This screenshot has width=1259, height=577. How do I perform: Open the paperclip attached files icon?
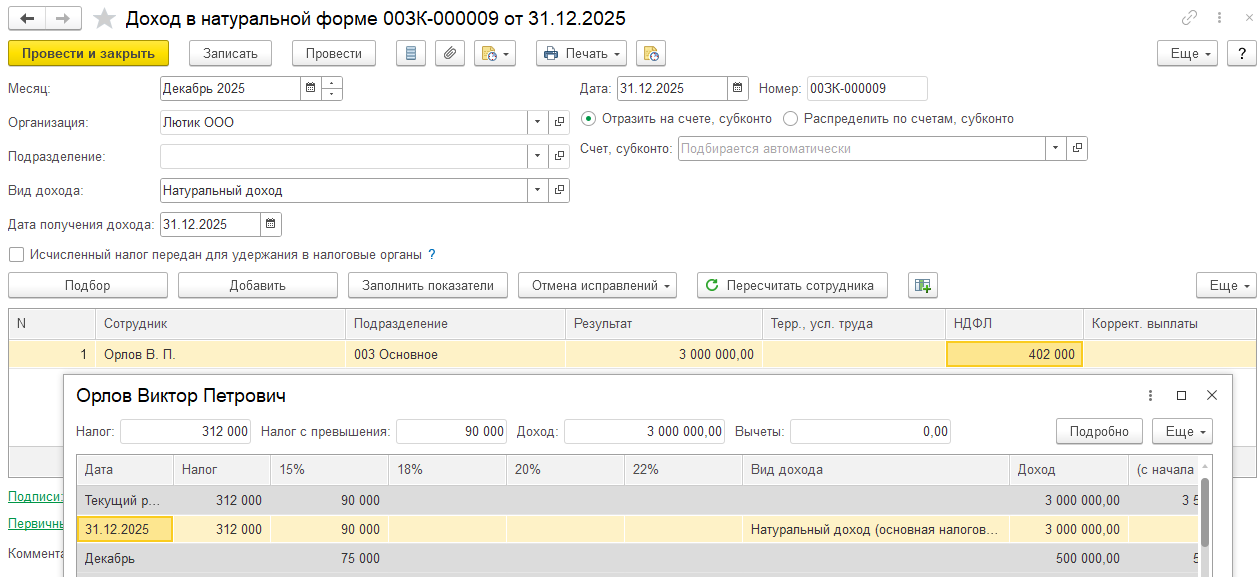pyautogui.click(x=450, y=53)
